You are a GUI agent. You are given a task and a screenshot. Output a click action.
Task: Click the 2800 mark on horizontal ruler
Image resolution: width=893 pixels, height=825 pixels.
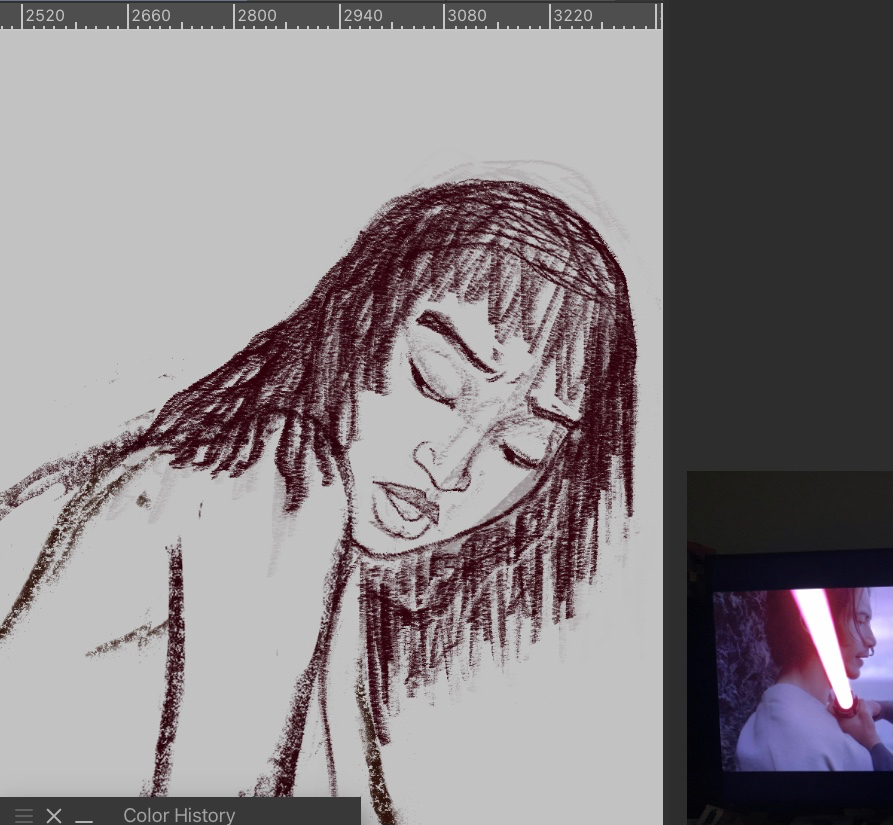[x=257, y=16]
